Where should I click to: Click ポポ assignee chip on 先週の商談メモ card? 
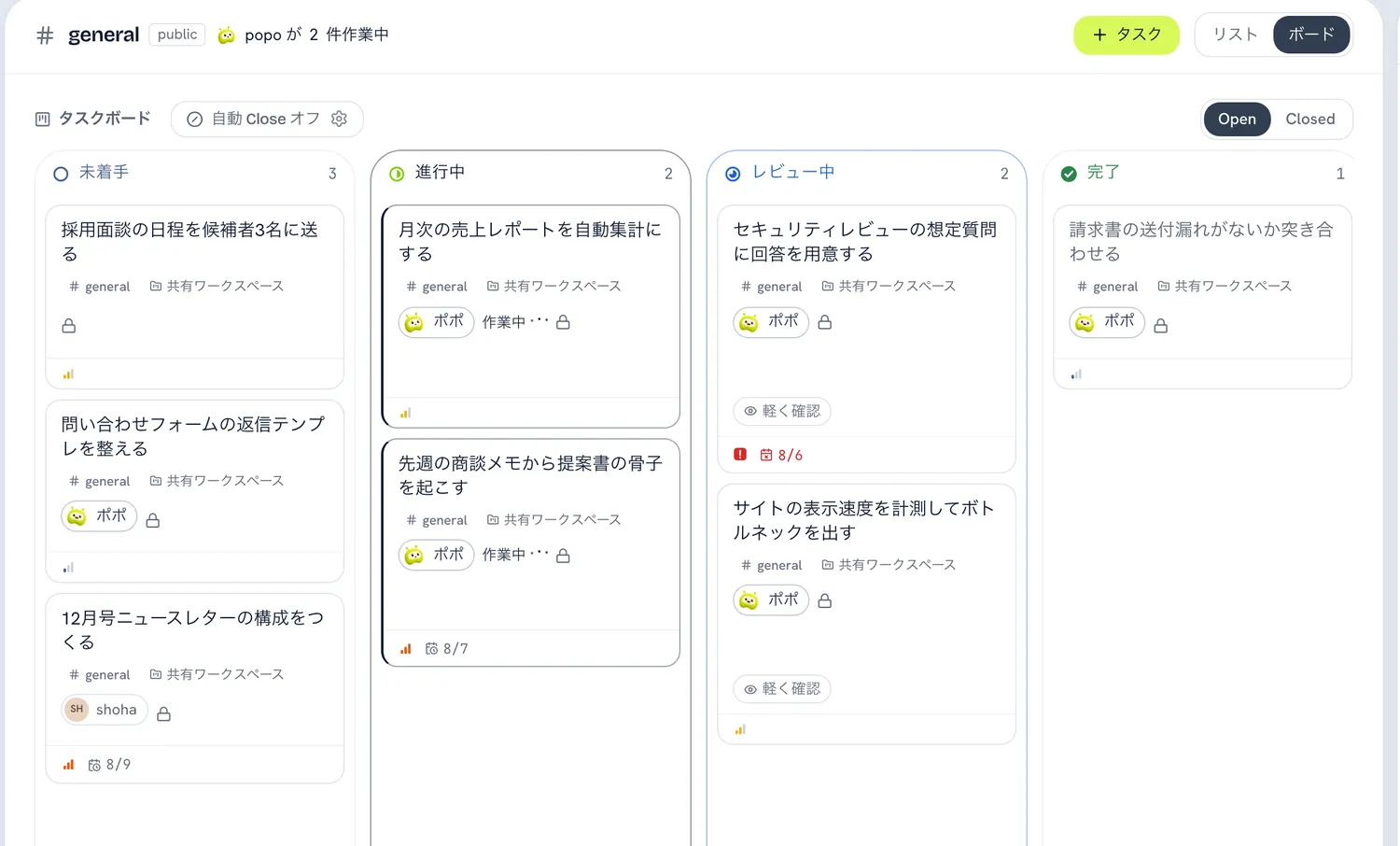(x=436, y=555)
